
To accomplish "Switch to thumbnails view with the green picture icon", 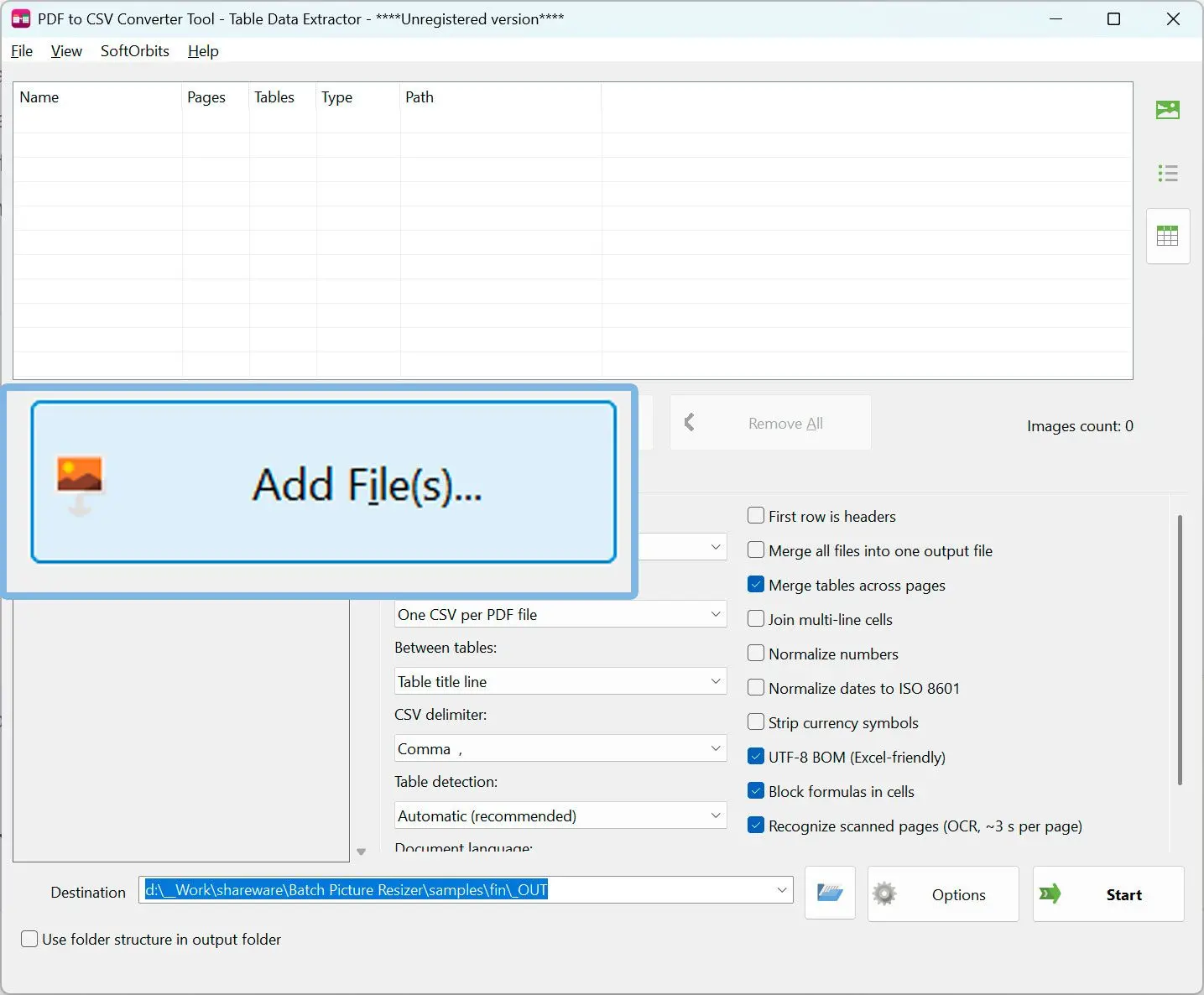I will (1168, 110).
